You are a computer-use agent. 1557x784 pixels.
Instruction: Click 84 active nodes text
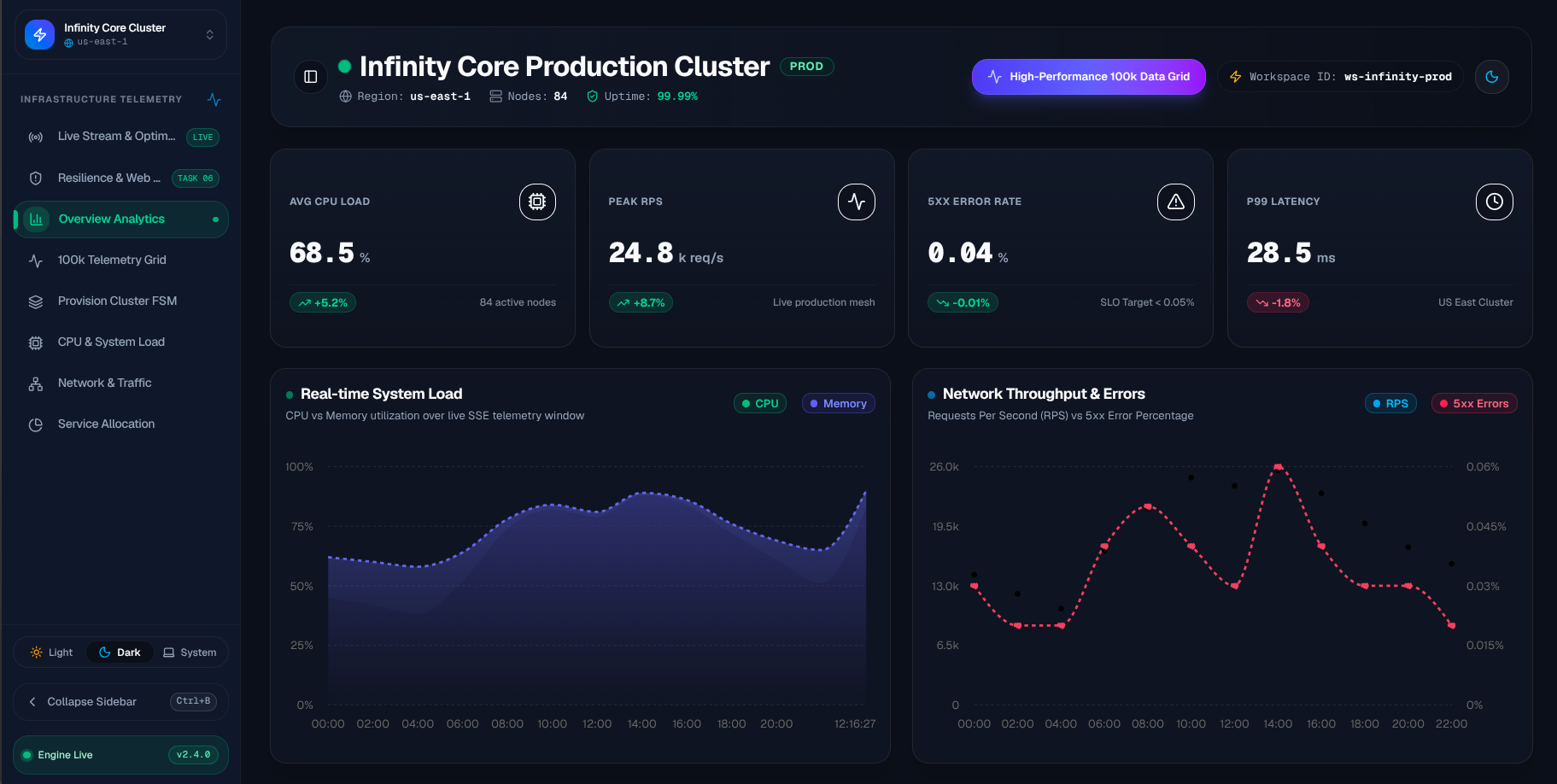tap(518, 302)
